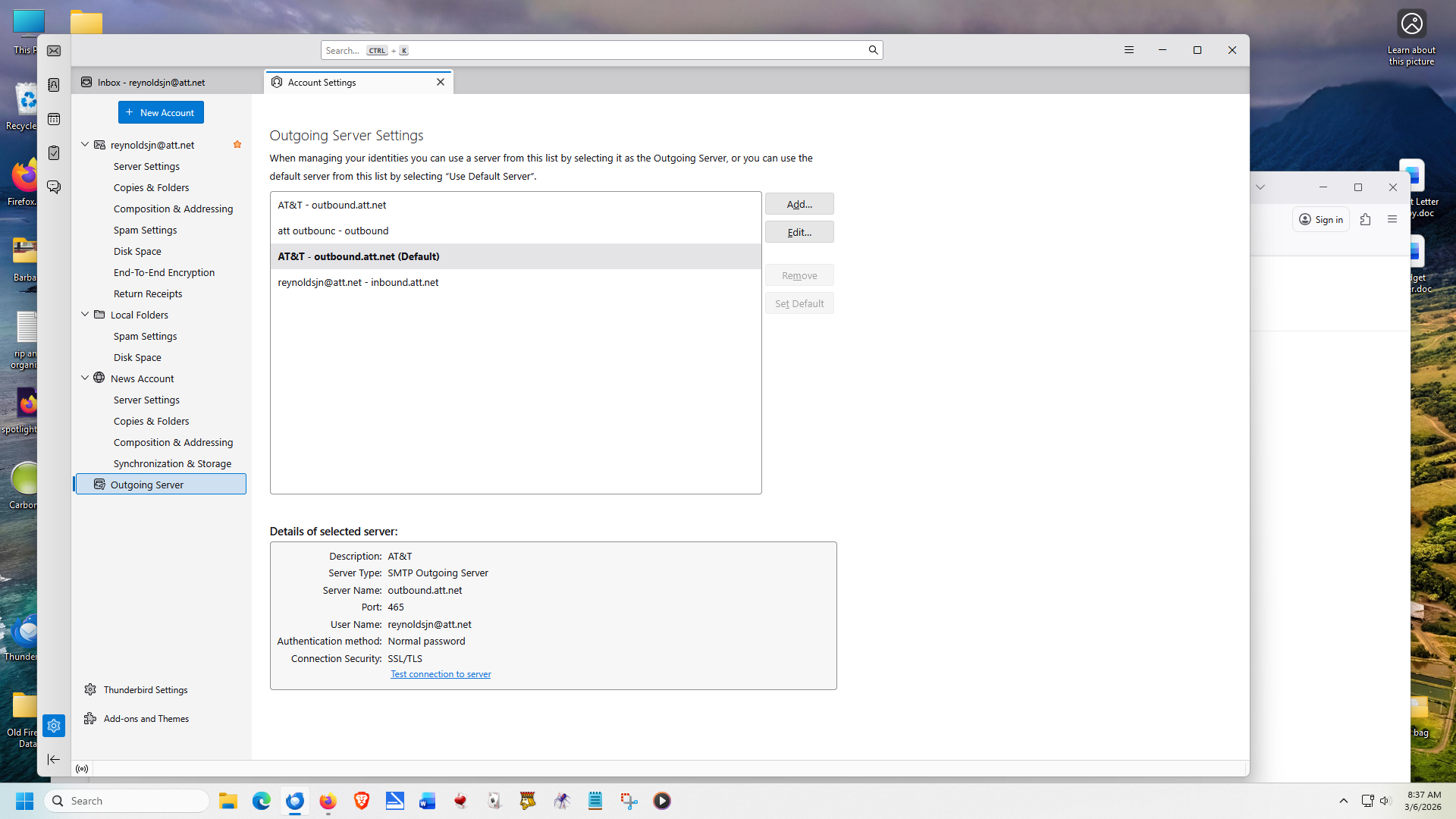The width and height of the screenshot is (1456, 819).
Task: Select the att outbounc - outbound server
Action: (333, 231)
